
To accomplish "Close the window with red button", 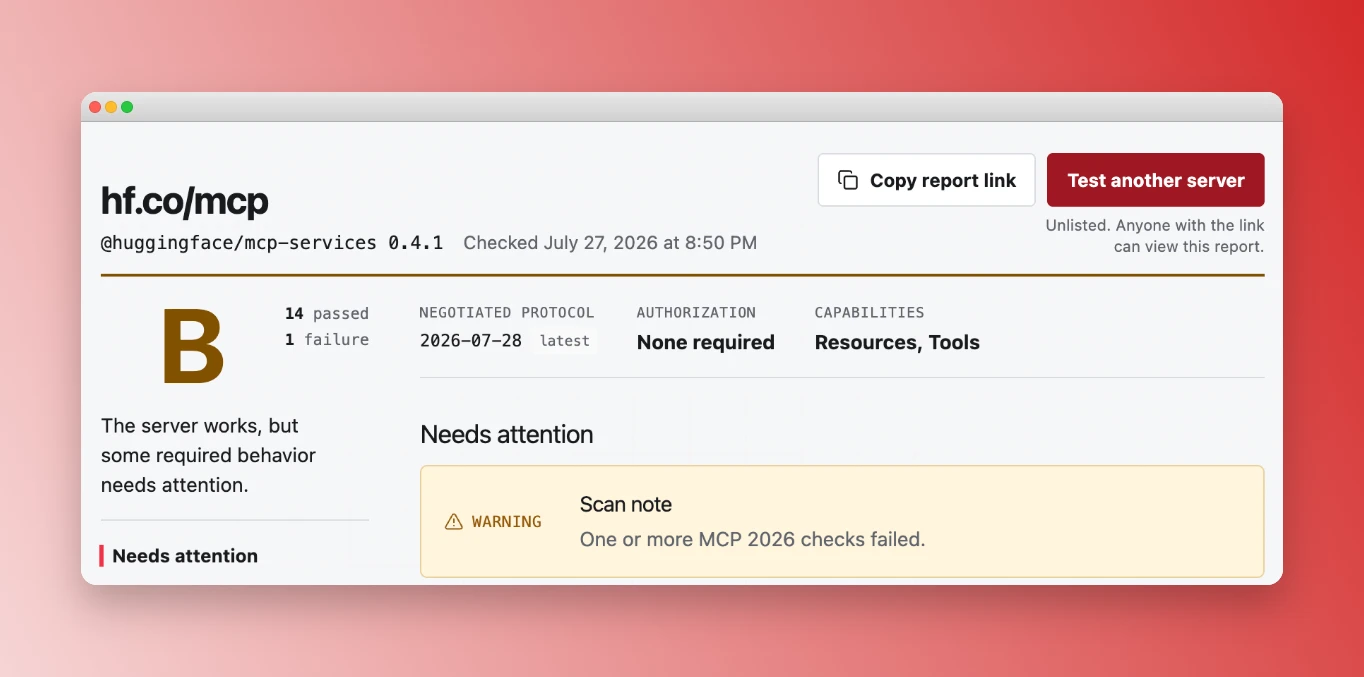I will coord(95,107).
